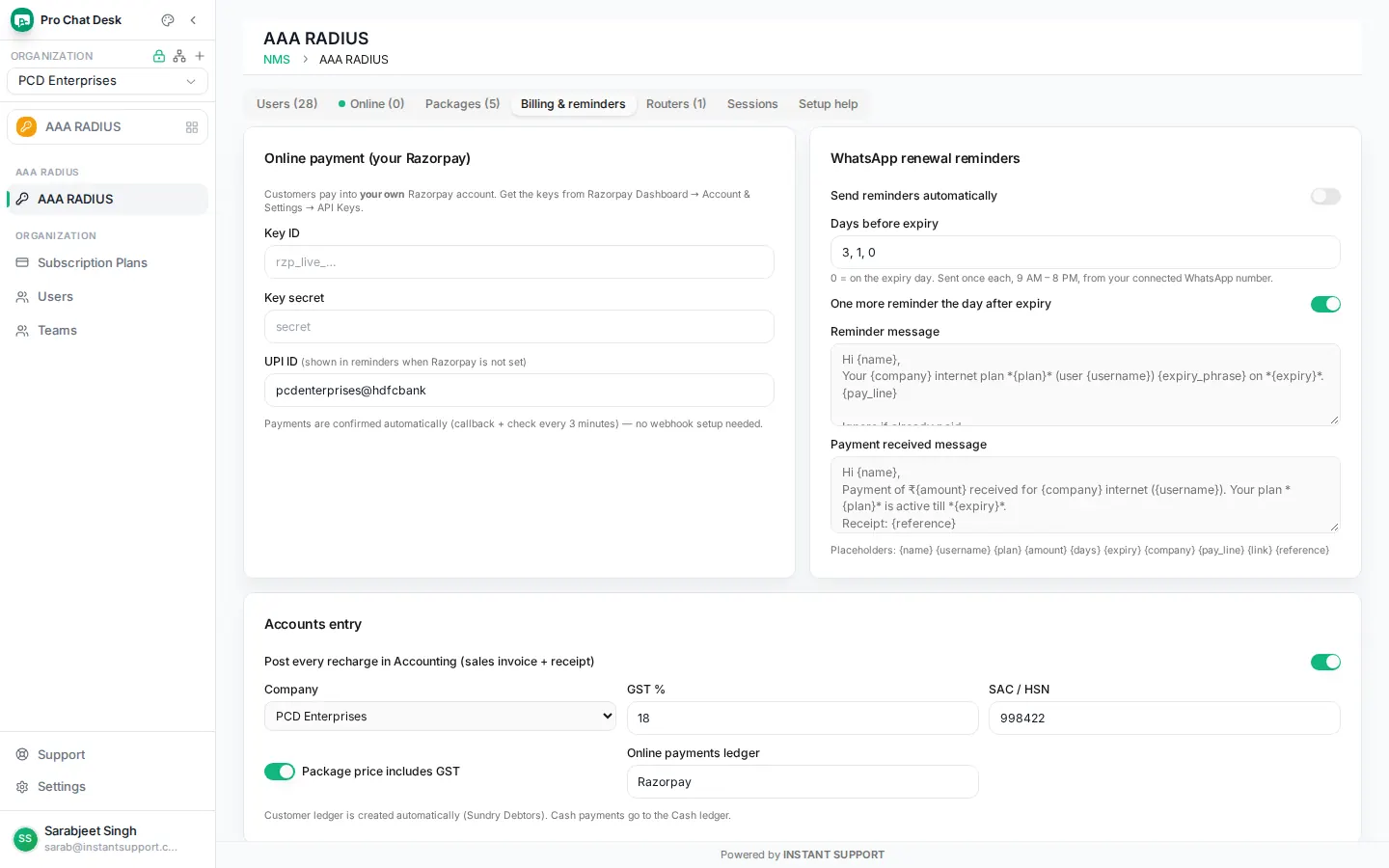Viewport: 1389px width, 868px height.
Task: Open the Company select dropdown
Action: click(440, 717)
